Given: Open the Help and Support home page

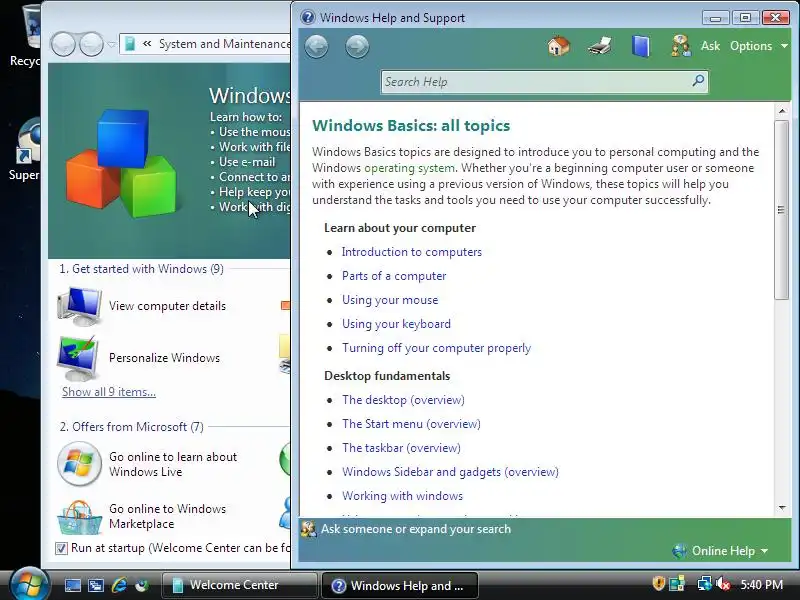Looking at the screenshot, I should point(559,46).
